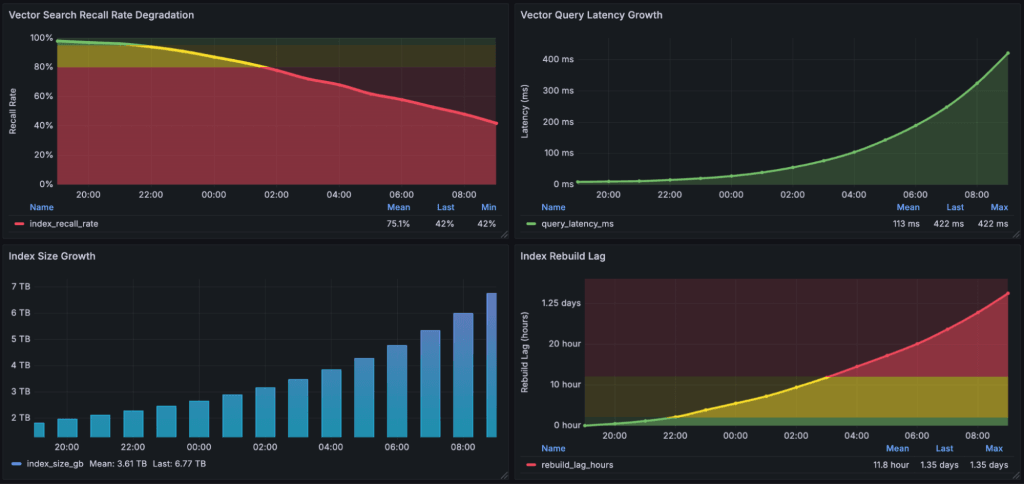The image size is (1024, 484).
Task: Click the 422 ms value under latency Max column
Action: click(994, 224)
